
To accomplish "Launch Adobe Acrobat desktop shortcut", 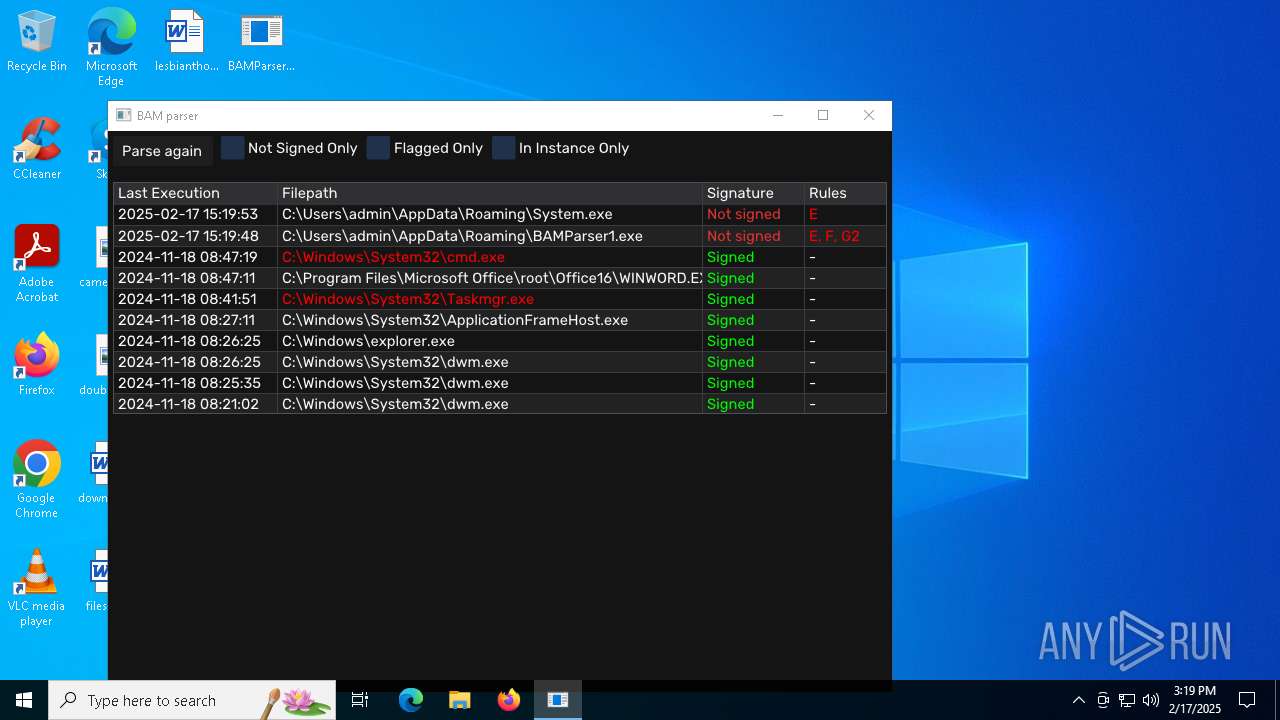I will (37, 264).
